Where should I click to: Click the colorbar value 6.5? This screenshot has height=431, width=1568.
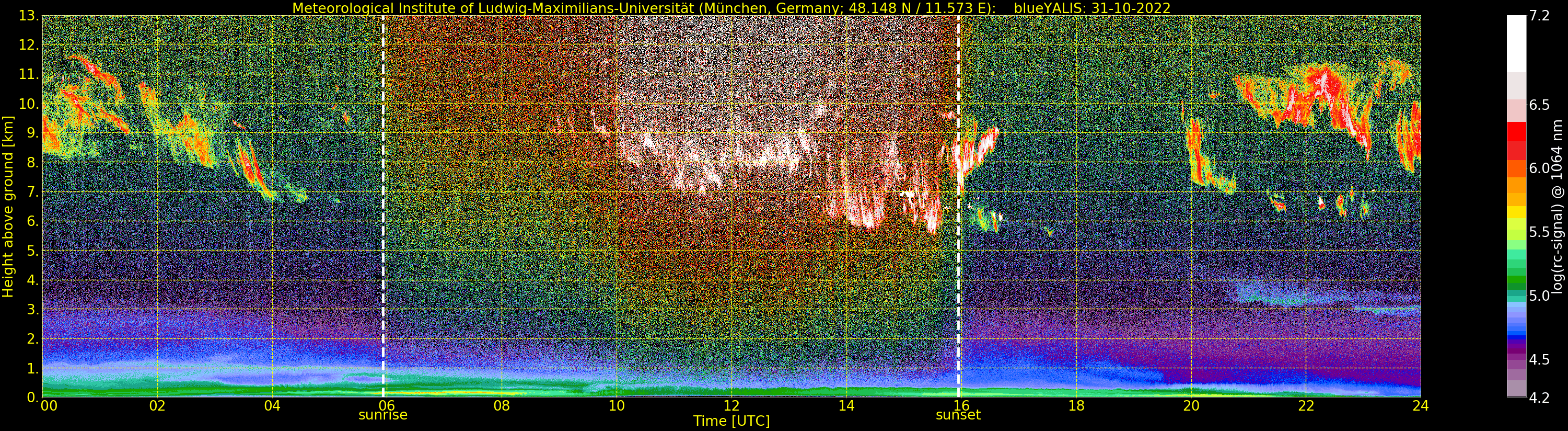1539,105
